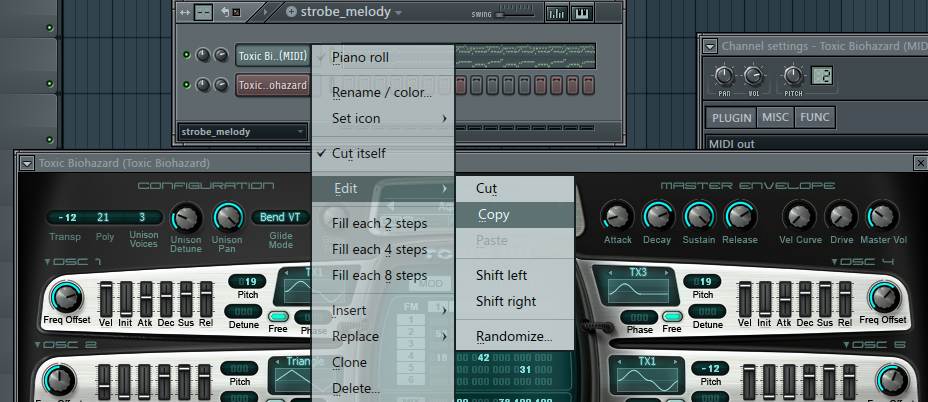Choose Clone from context menu
Screen dimensions: 928x402
pyautogui.click(x=383, y=362)
